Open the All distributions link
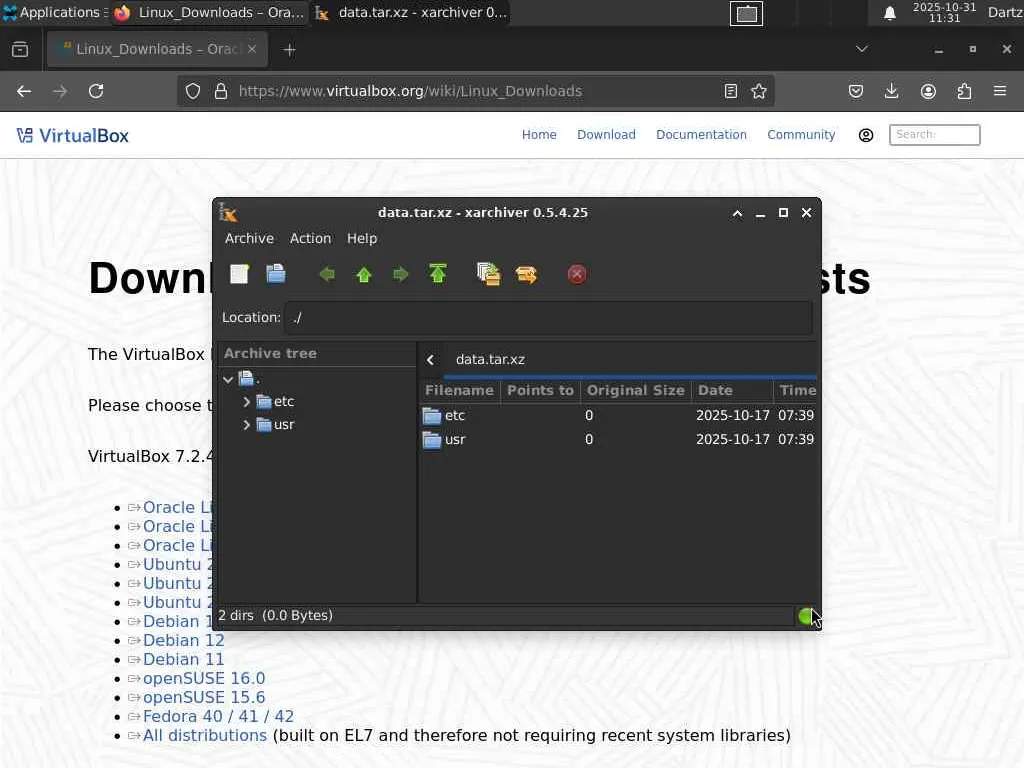 tap(204, 735)
